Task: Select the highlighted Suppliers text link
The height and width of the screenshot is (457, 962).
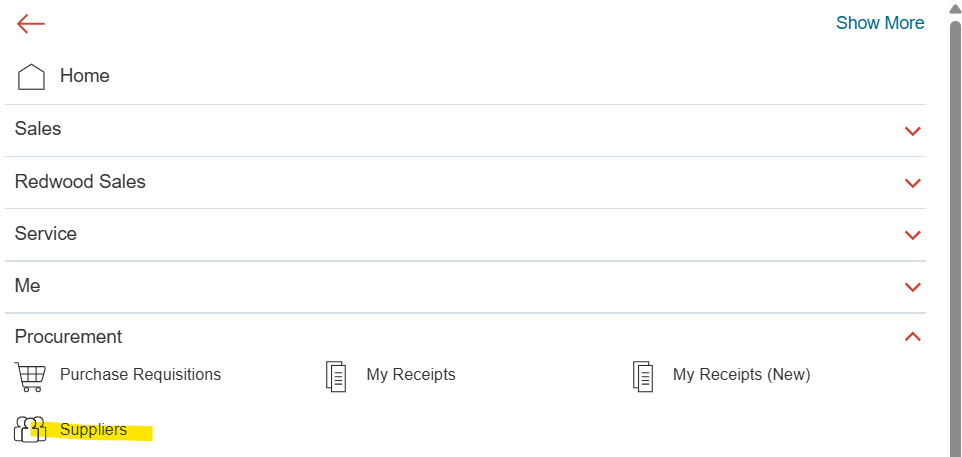Action: coord(93,430)
